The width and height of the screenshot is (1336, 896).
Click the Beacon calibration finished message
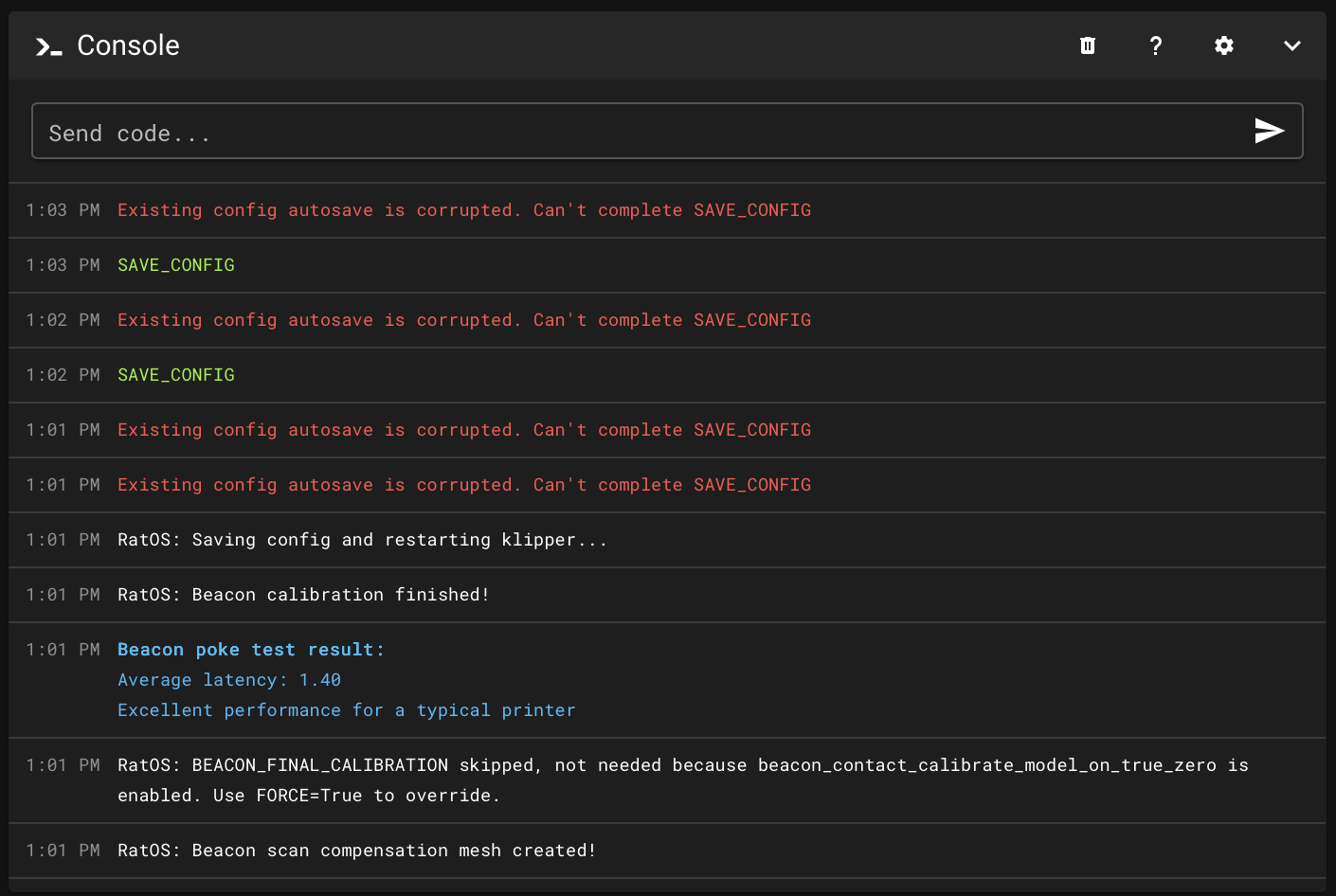[302, 594]
